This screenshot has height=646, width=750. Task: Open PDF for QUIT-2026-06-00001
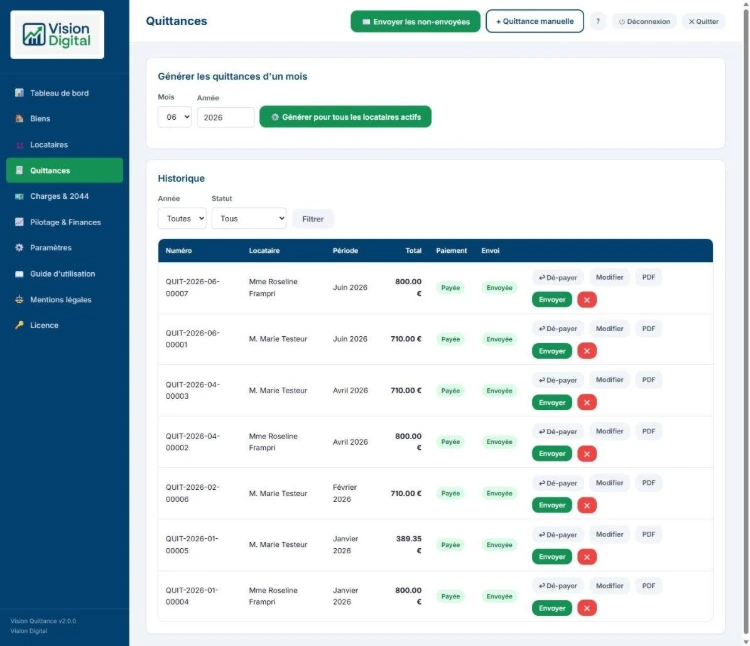point(649,328)
